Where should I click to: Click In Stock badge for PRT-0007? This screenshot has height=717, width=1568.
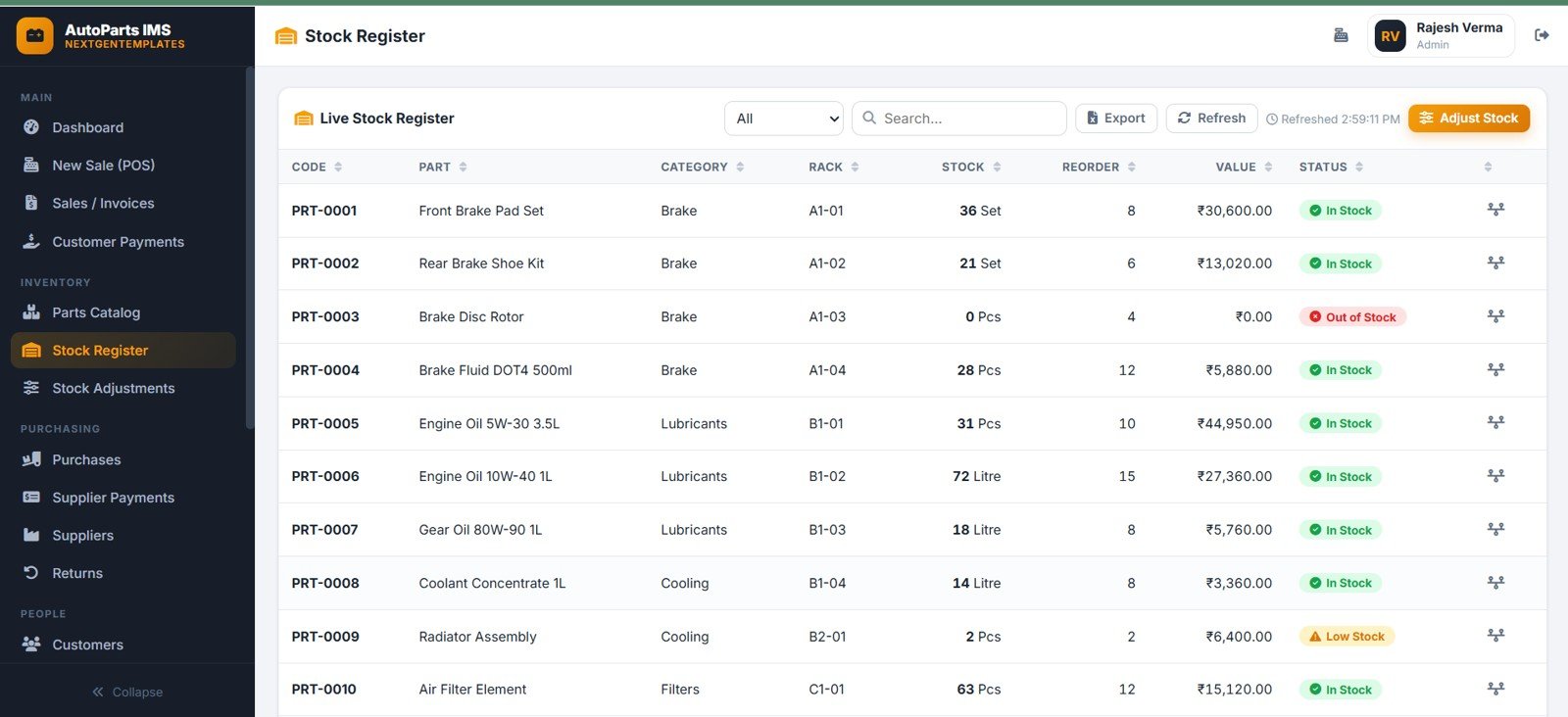tap(1340, 530)
